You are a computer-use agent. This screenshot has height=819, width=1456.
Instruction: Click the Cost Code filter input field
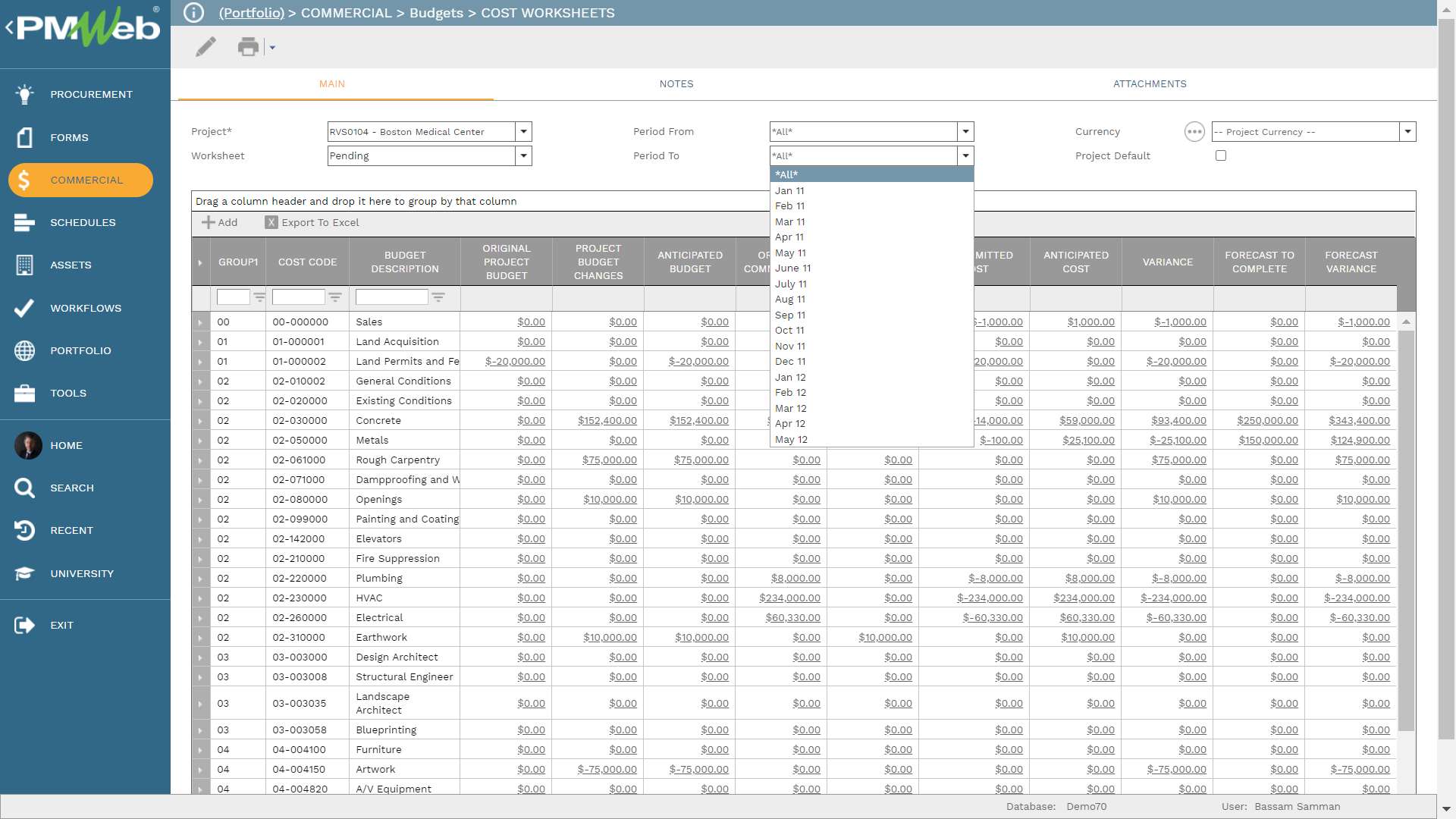tap(298, 297)
